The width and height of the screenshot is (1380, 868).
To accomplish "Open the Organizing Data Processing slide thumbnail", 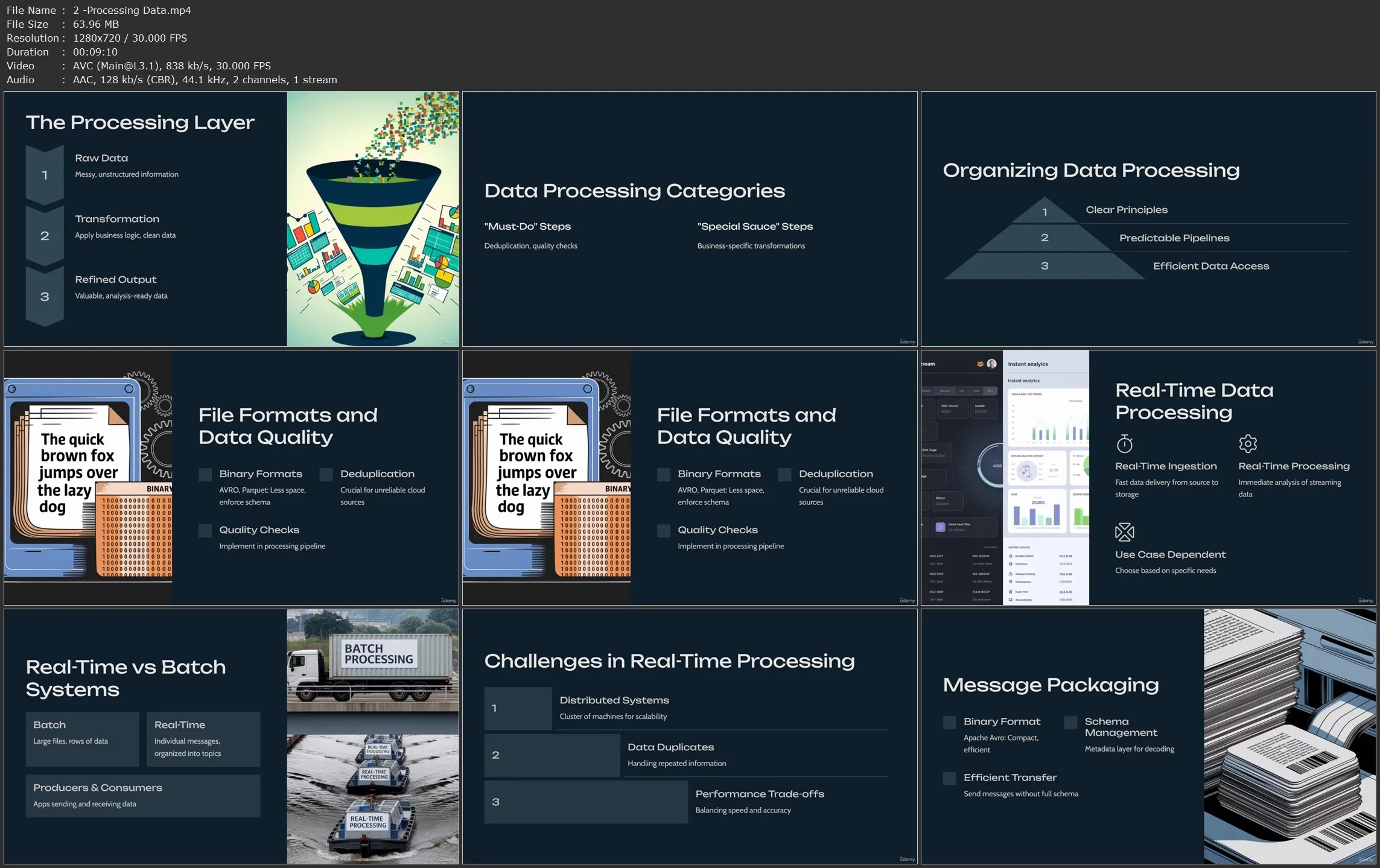I will click(1148, 219).
